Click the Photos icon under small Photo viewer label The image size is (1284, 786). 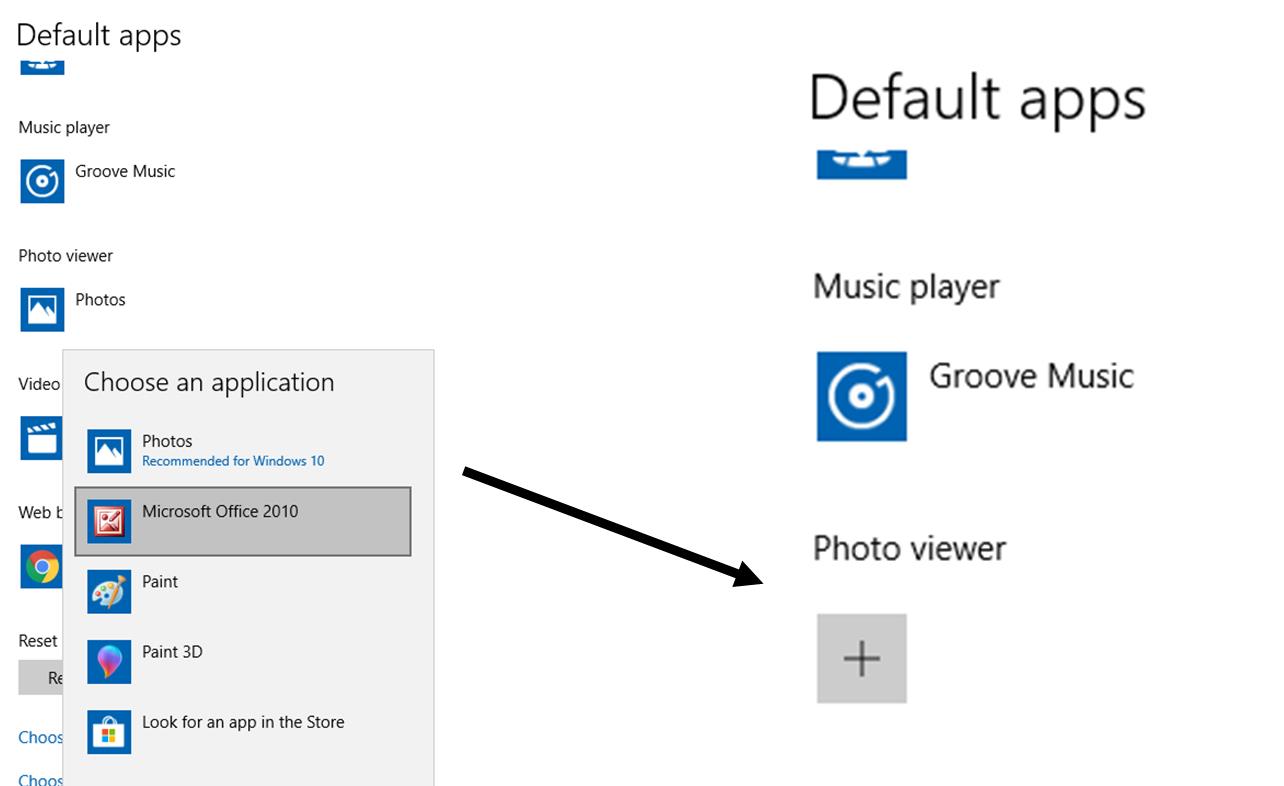click(42, 309)
